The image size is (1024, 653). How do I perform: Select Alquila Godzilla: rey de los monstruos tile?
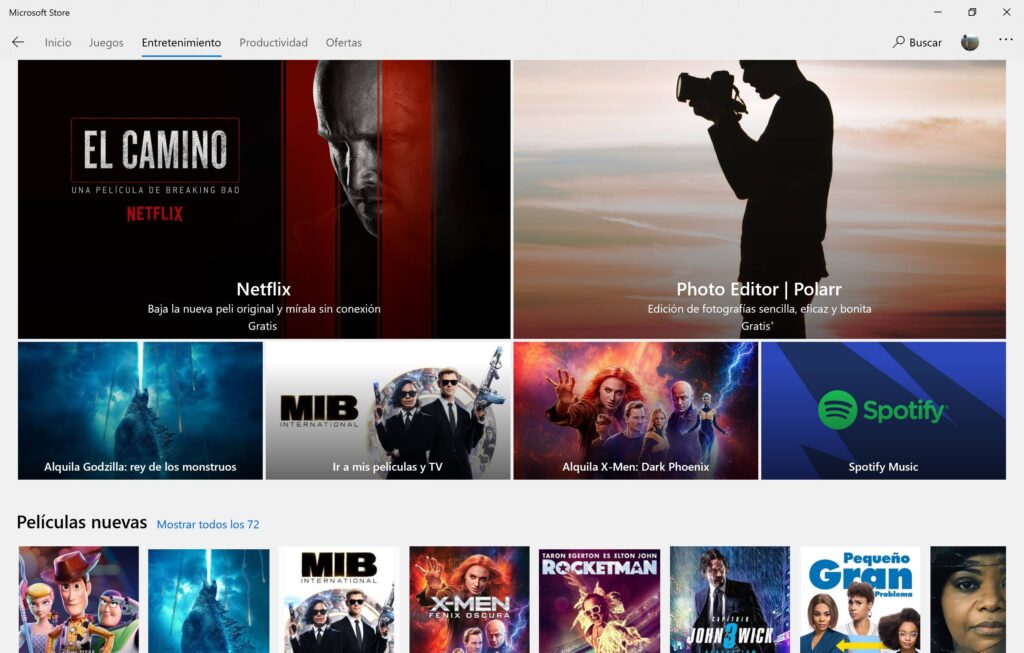click(x=140, y=411)
